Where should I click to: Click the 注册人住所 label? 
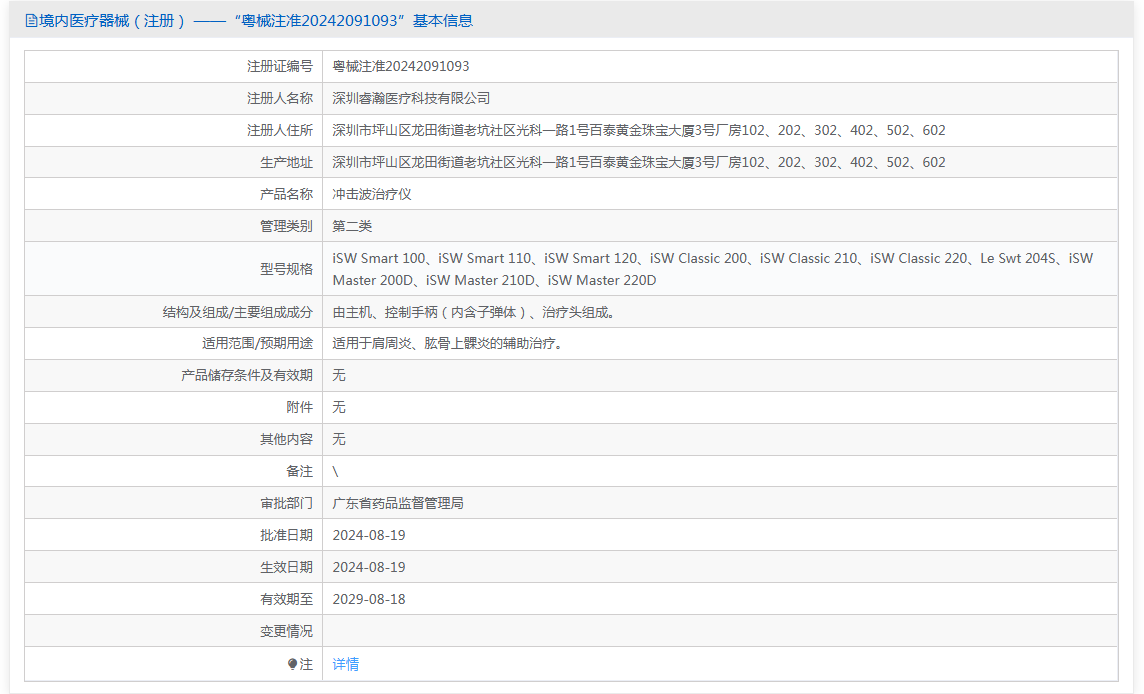tap(280, 131)
